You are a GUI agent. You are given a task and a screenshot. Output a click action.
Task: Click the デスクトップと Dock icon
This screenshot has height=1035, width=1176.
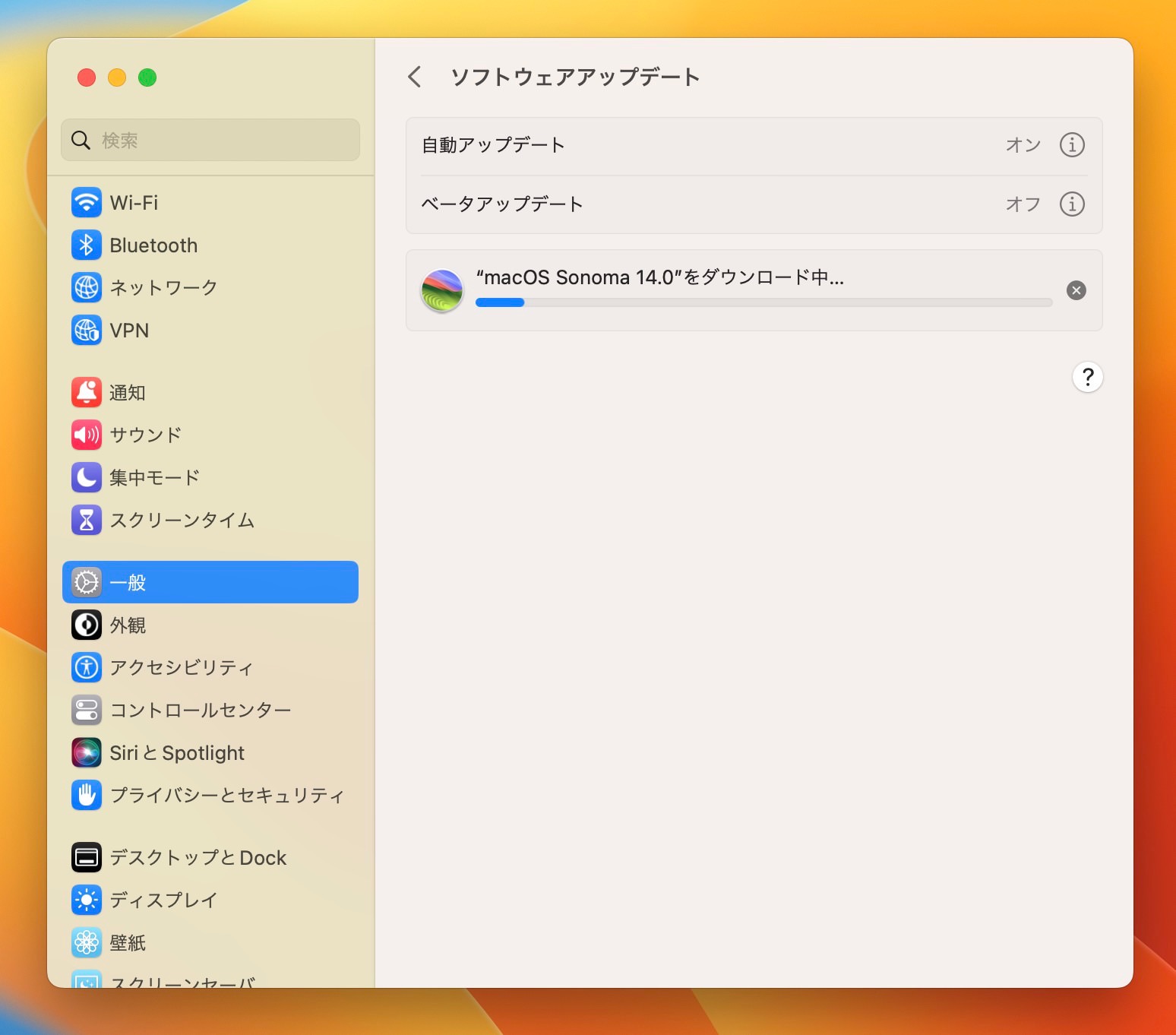tap(87, 857)
